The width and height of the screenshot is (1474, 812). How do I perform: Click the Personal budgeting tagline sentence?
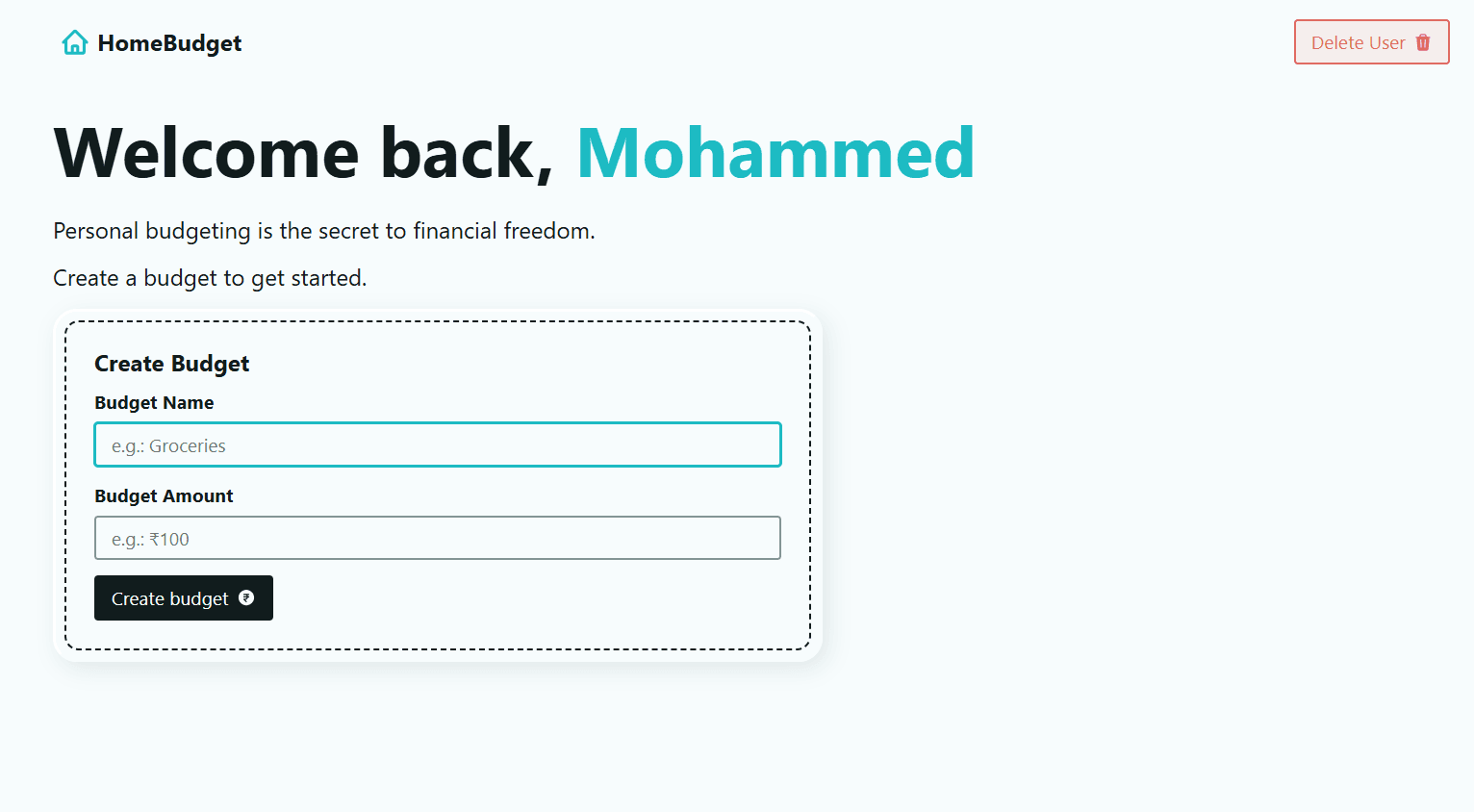coord(324,231)
